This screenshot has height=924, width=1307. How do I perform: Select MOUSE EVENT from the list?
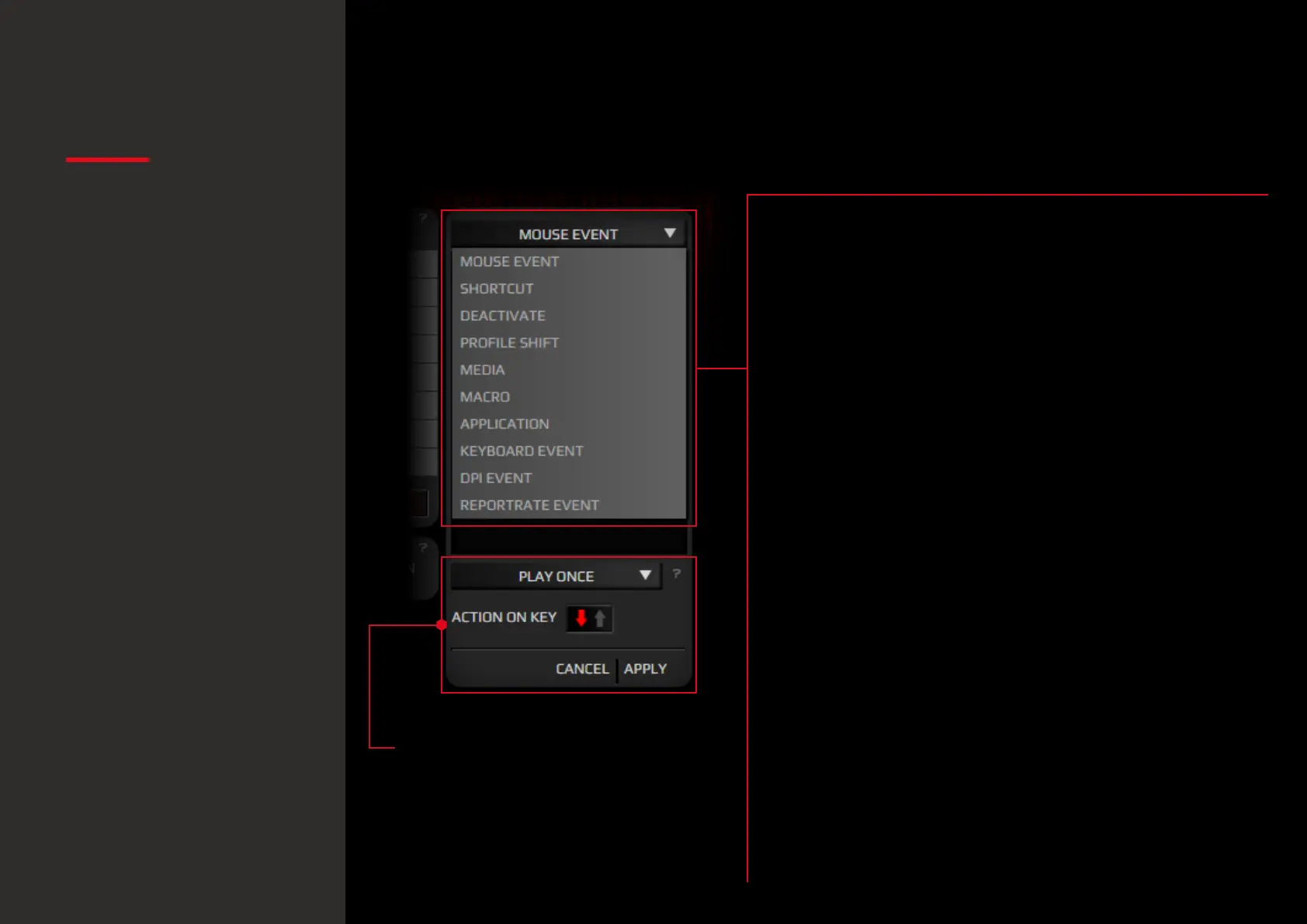coord(569,261)
